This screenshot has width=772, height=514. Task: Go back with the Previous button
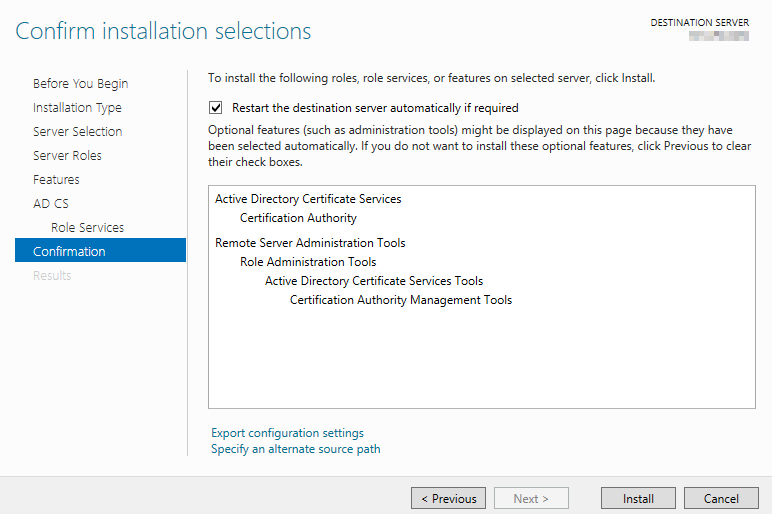tap(448, 498)
